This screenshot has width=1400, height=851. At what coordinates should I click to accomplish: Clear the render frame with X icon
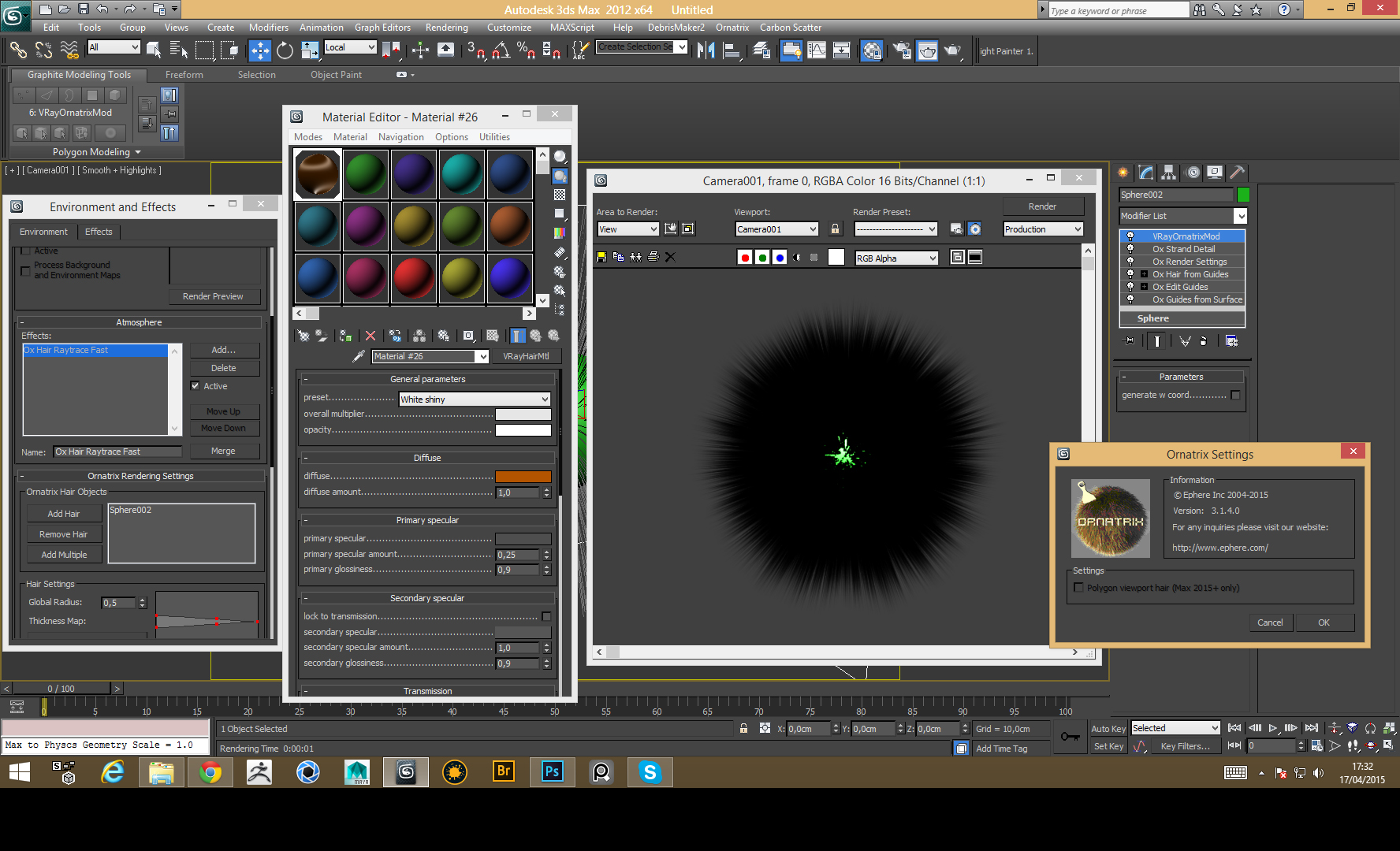(671, 257)
